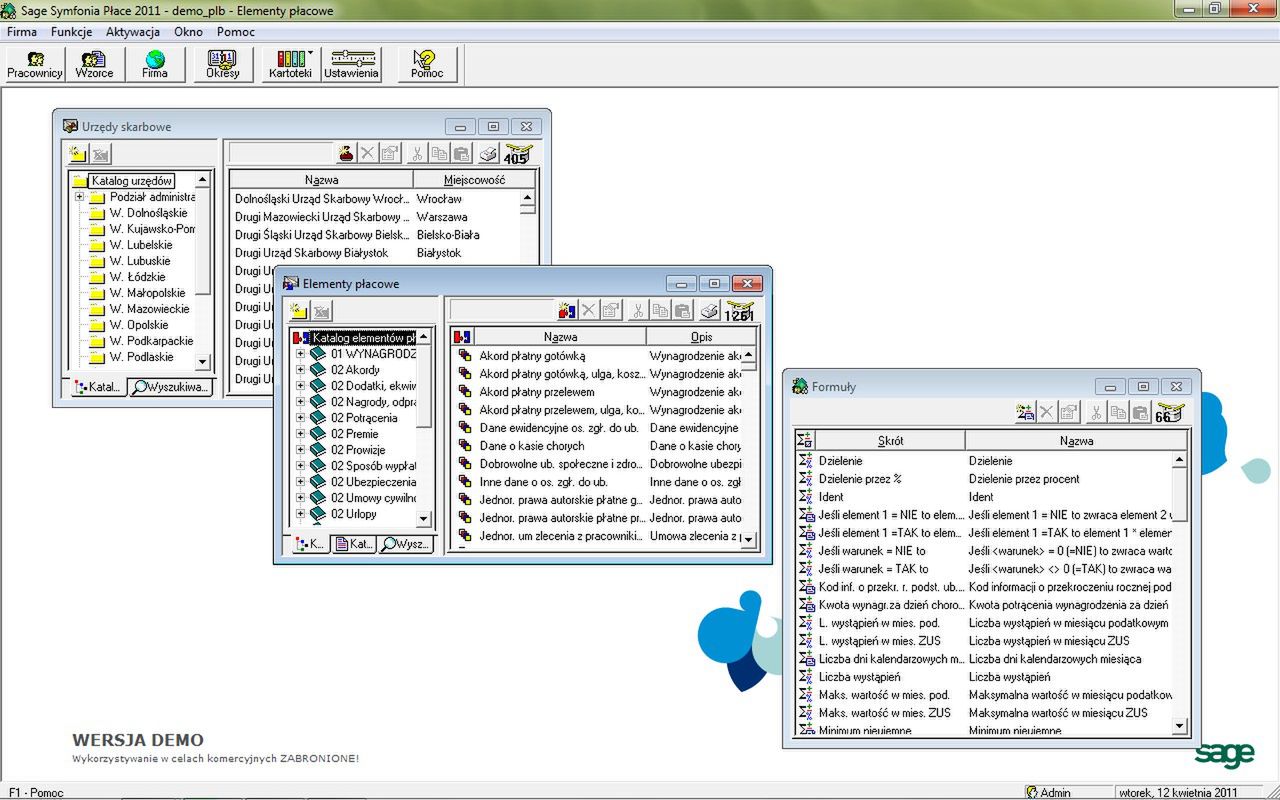Image resolution: width=1280 pixels, height=800 pixels.
Task: Click scroll-down arrow of Elementy płacowe tree
Action: 424,519
